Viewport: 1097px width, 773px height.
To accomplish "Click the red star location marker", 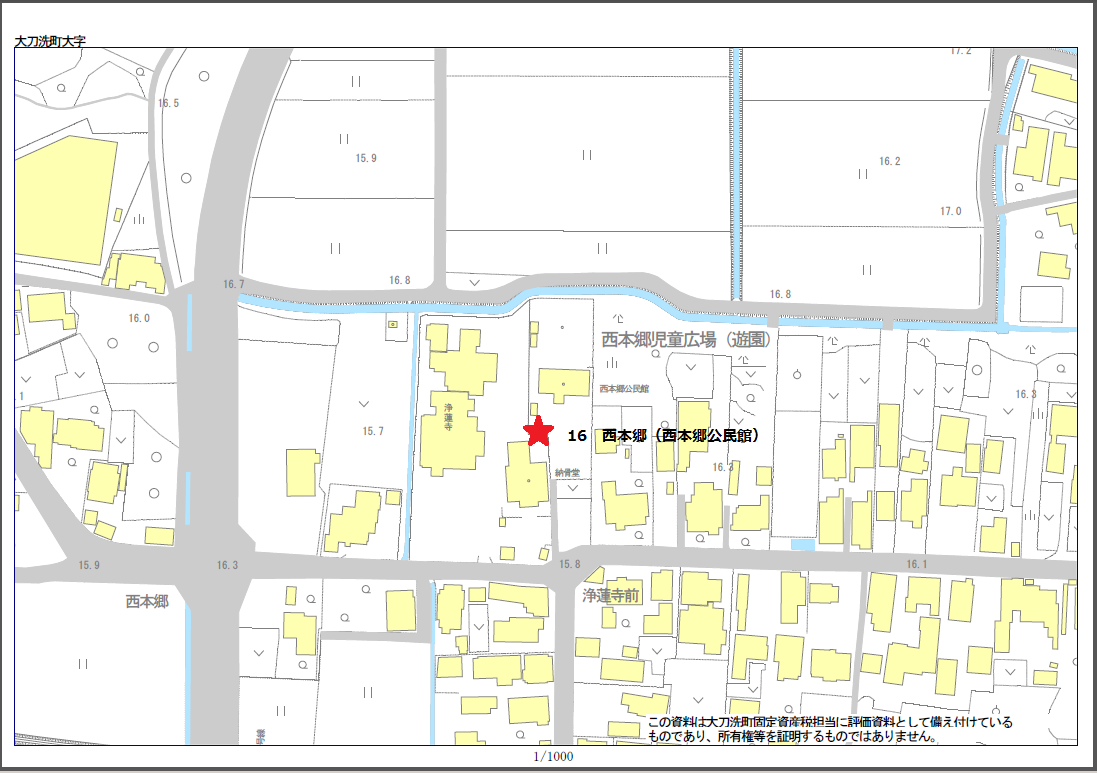I will [539, 431].
